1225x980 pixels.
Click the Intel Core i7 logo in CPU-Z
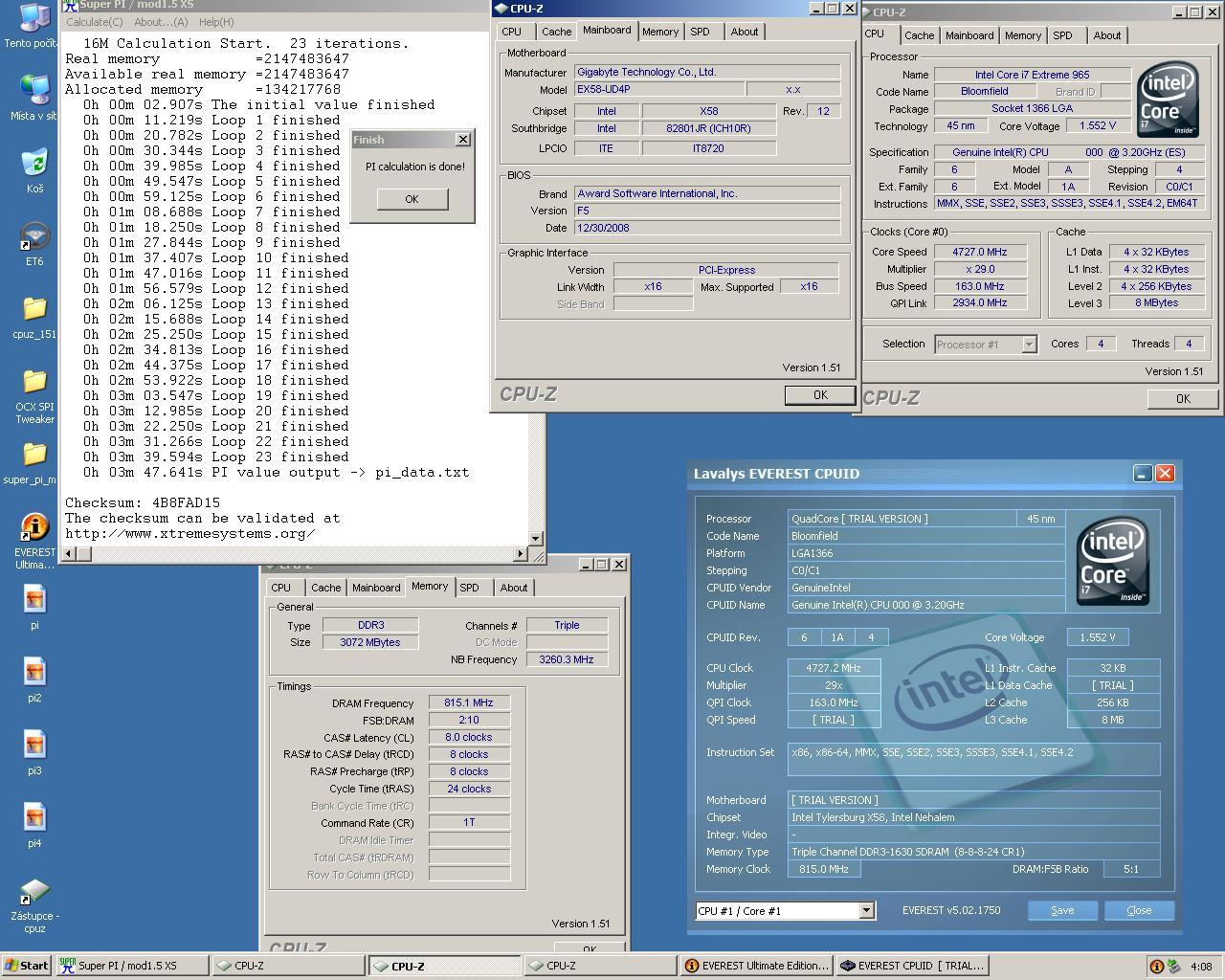point(1168,100)
